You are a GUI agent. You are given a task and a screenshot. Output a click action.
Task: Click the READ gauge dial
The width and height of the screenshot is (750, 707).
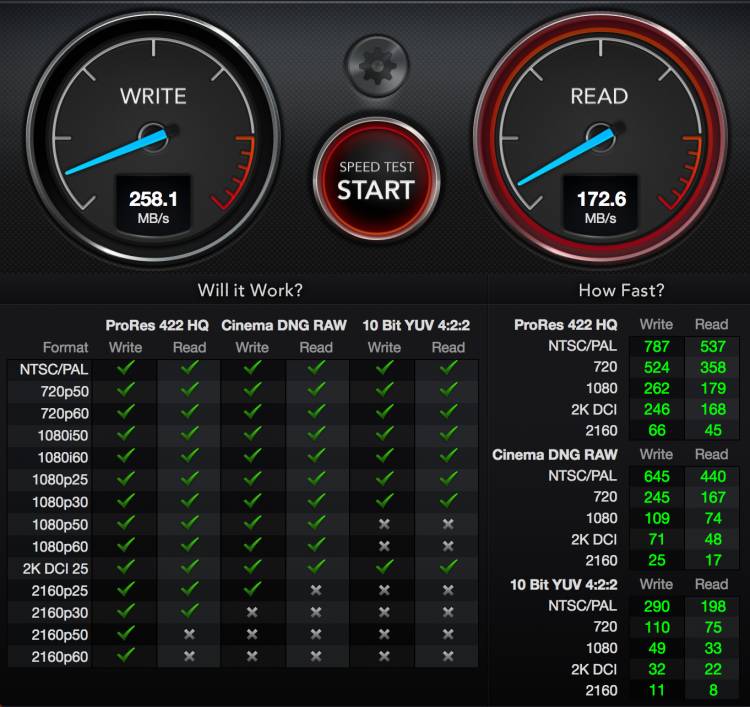click(x=600, y=138)
